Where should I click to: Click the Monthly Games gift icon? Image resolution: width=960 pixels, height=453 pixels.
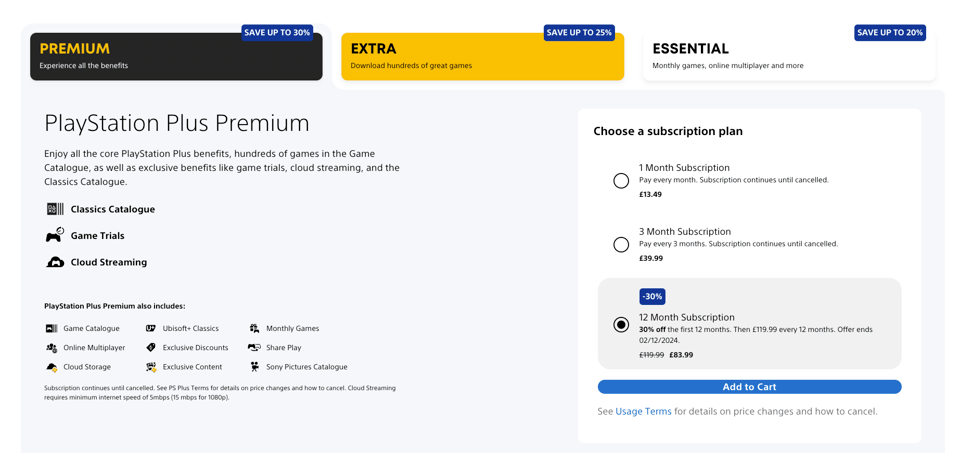[254, 329]
